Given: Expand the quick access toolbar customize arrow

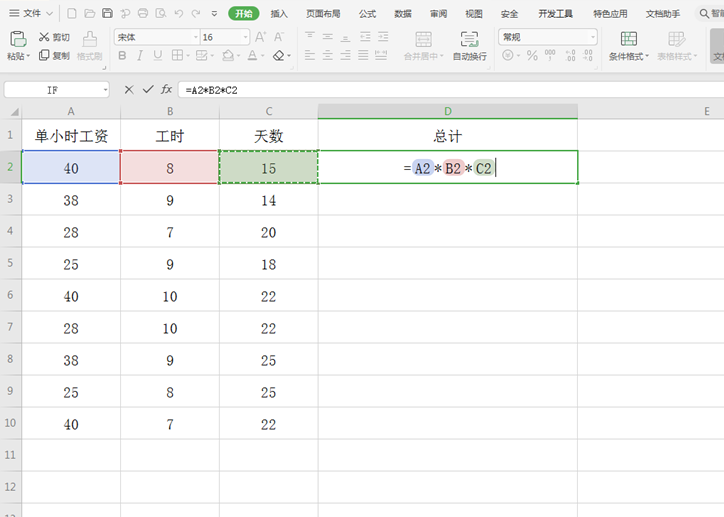Looking at the screenshot, I should (214, 14).
